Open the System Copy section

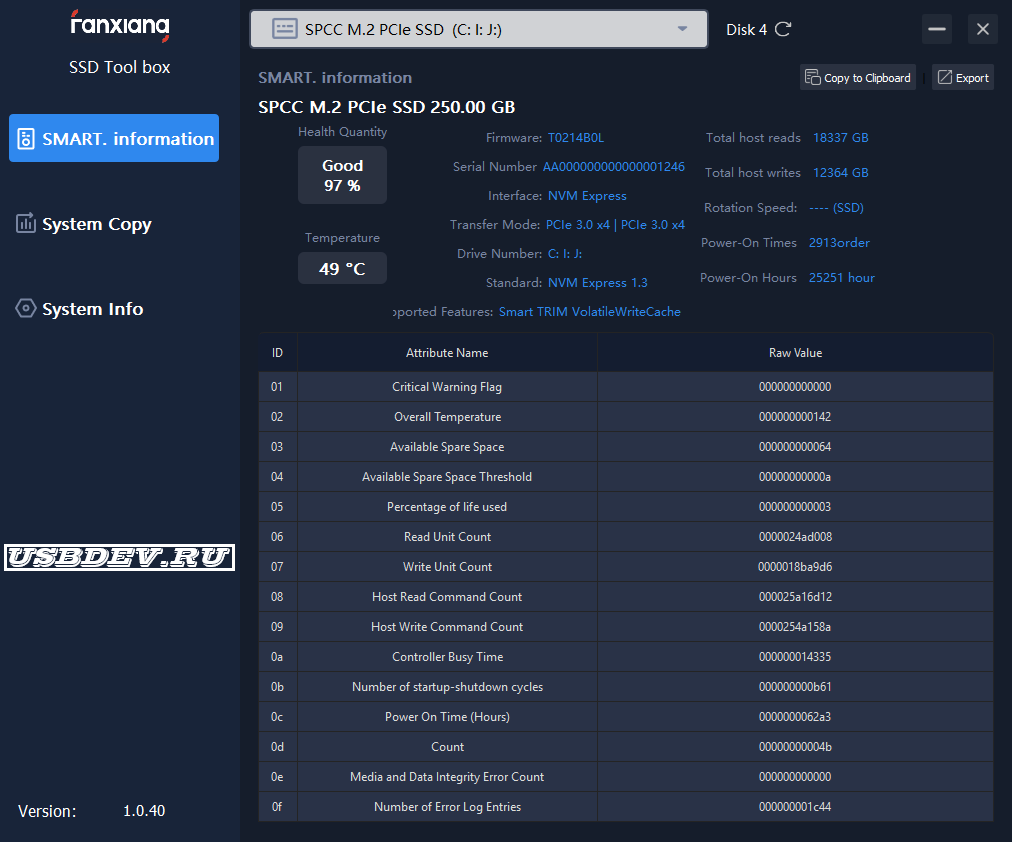click(84, 224)
